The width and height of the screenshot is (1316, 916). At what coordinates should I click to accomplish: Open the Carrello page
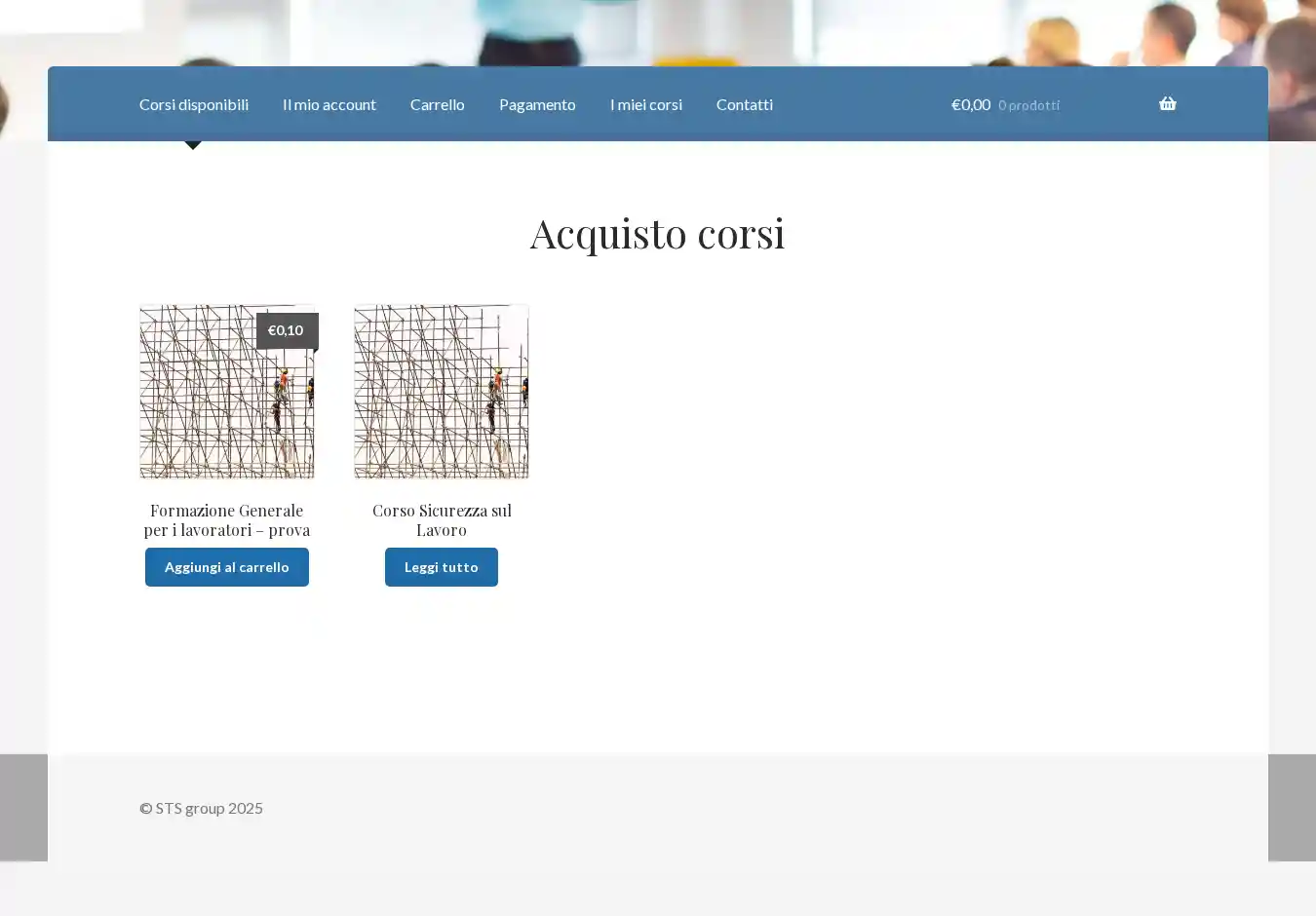(x=437, y=104)
